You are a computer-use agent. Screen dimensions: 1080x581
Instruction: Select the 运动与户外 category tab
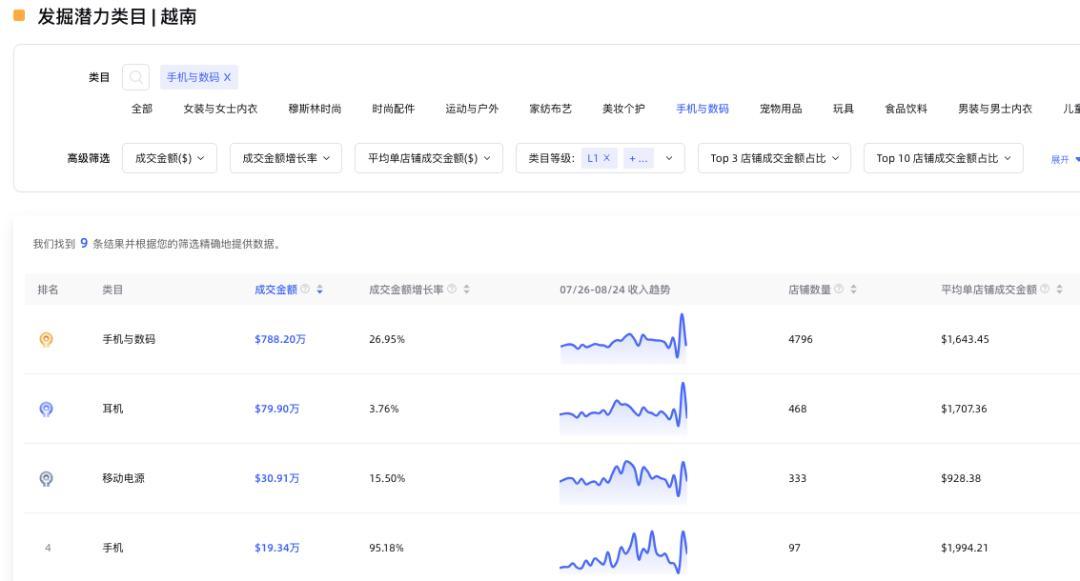[472, 109]
